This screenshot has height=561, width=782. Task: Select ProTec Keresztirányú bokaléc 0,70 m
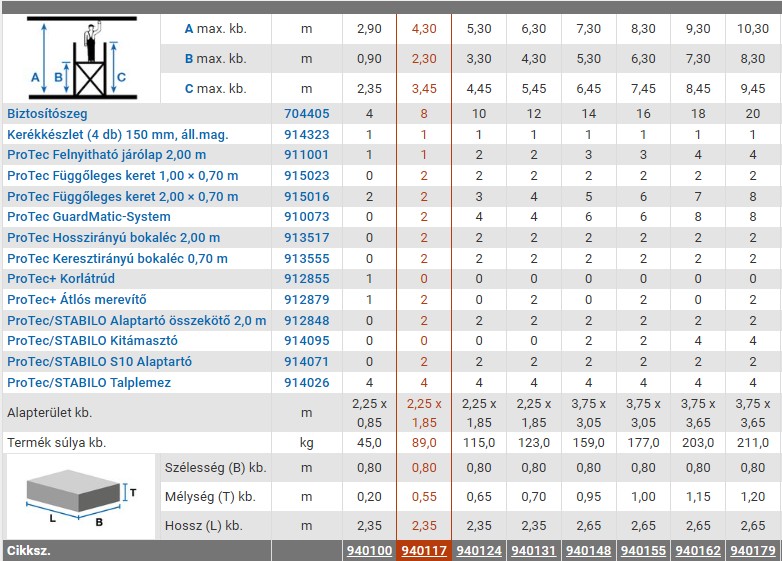pyautogui.click(x=117, y=259)
